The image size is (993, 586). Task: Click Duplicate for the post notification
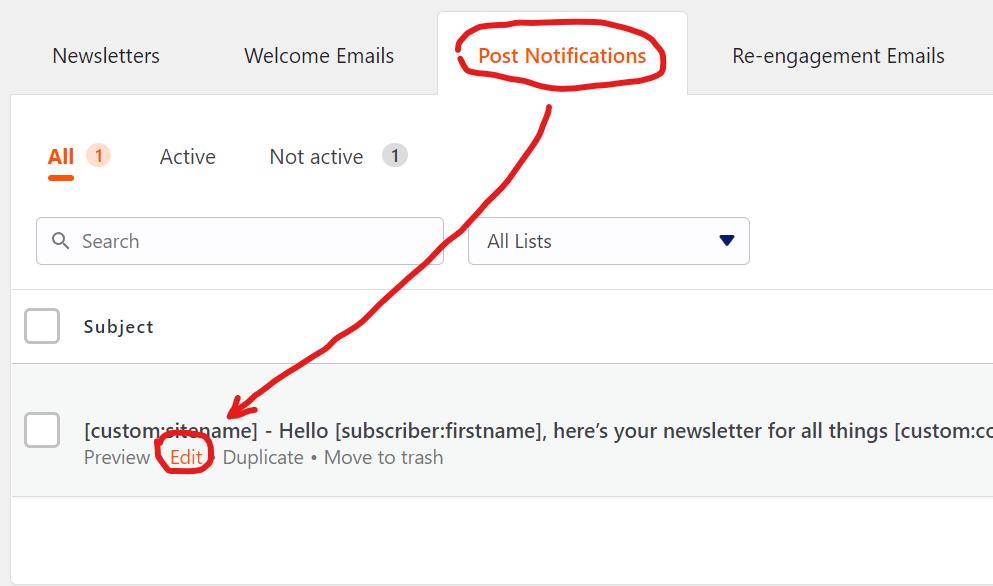[263, 457]
